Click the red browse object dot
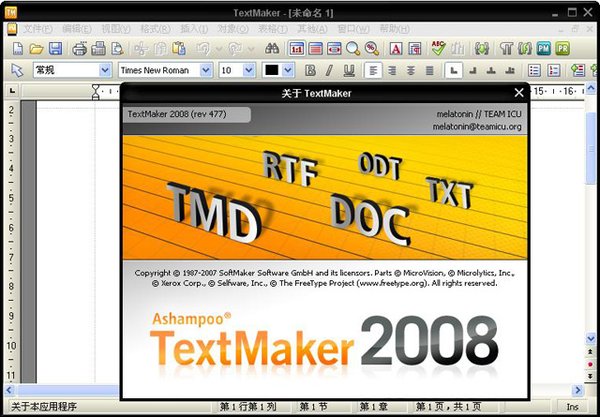Image resolution: width=600 pixels, height=417 pixels. tap(590, 364)
